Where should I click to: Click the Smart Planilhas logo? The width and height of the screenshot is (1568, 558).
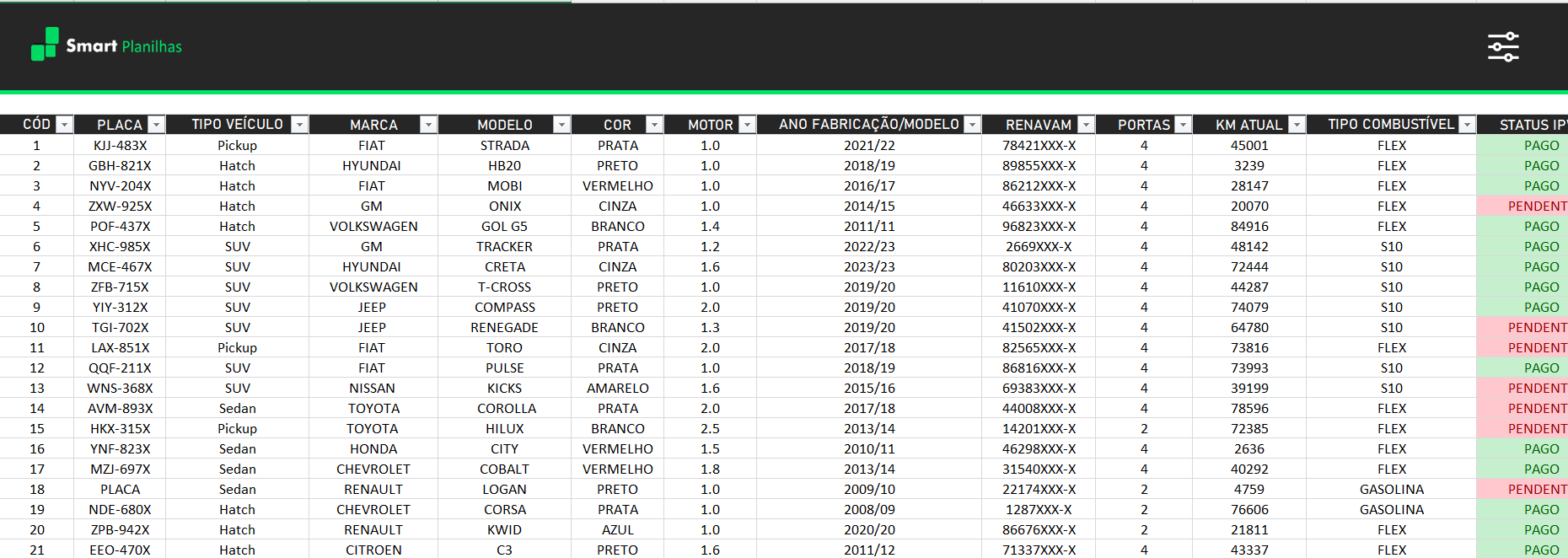(106, 46)
